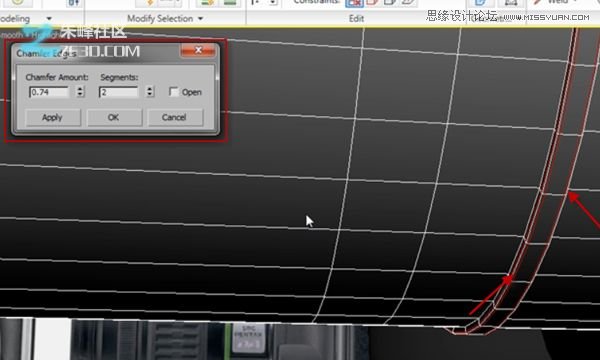The height and width of the screenshot is (360, 600).
Task: Click the Edit panel label in ribbon
Action: click(x=356, y=18)
